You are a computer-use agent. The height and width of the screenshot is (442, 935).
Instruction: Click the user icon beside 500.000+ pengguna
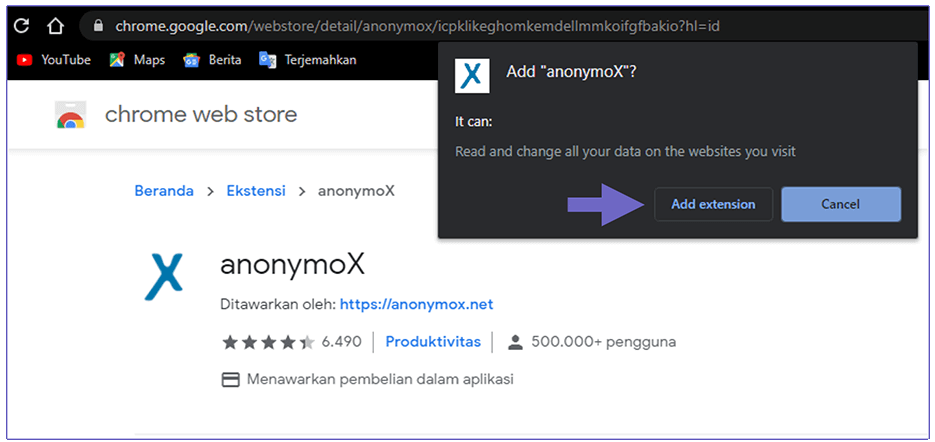pyautogui.click(x=515, y=342)
